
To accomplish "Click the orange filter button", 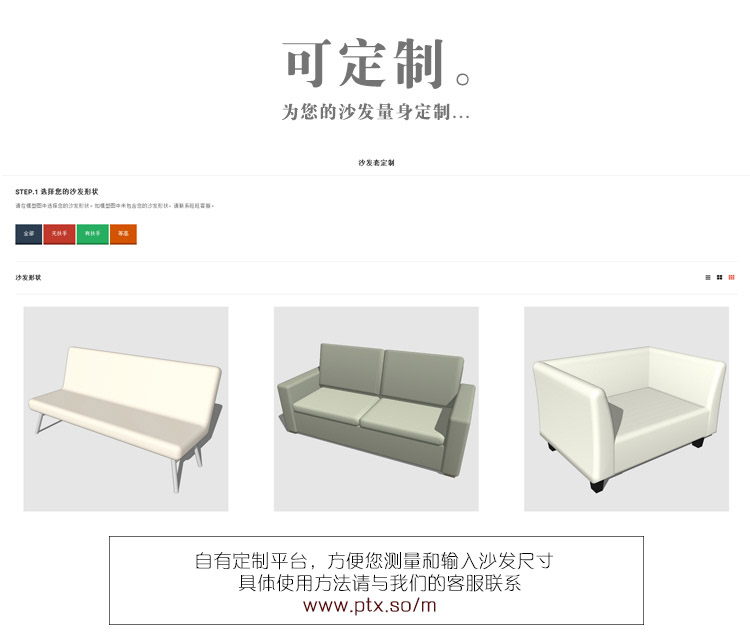I will pyautogui.click(x=123, y=234).
